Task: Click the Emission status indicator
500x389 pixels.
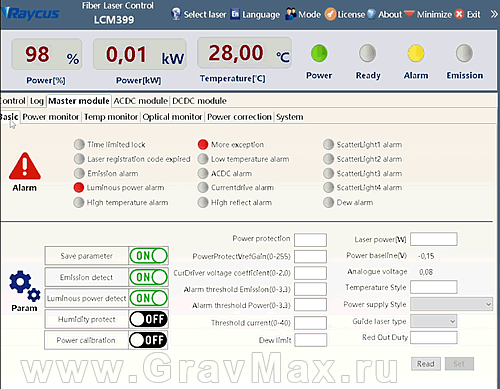Action: pos(464,53)
